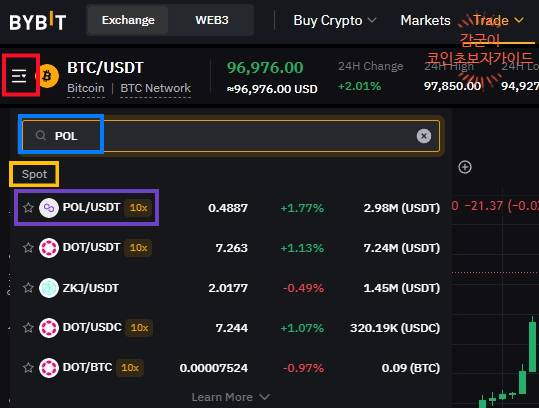This screenshot has width=539, height=408.
Task: Click the DOT/USDT coin logo
Action: (49, 247)
